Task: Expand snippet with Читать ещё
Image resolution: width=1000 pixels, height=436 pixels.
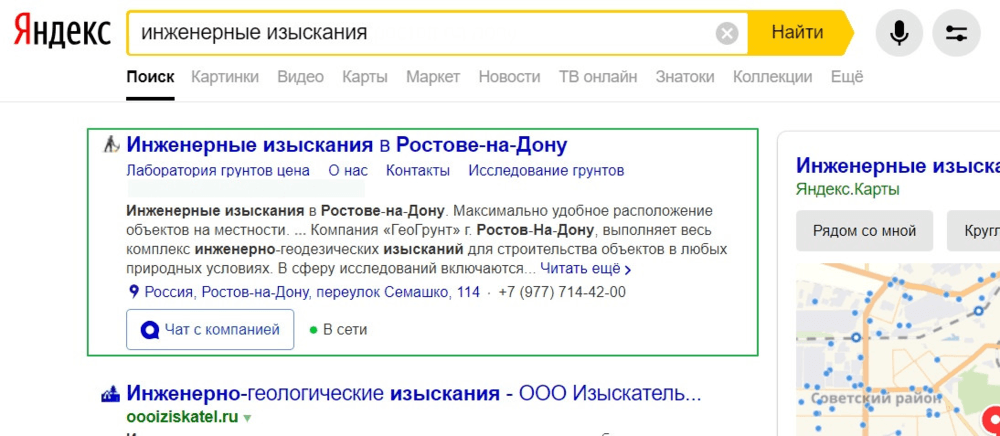Action: [585, 269]
